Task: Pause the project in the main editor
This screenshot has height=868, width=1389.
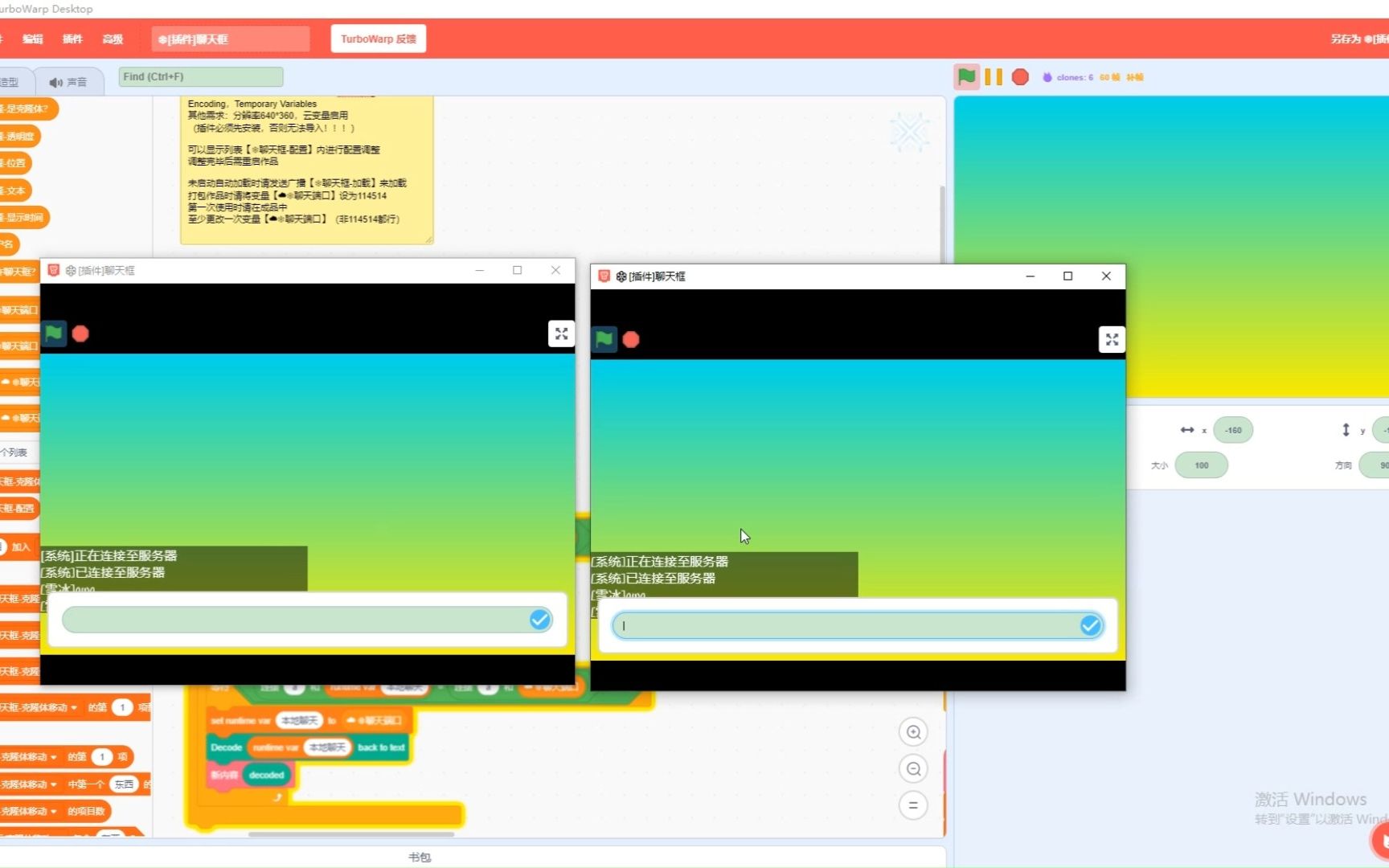Action: [x=994, y=76]
